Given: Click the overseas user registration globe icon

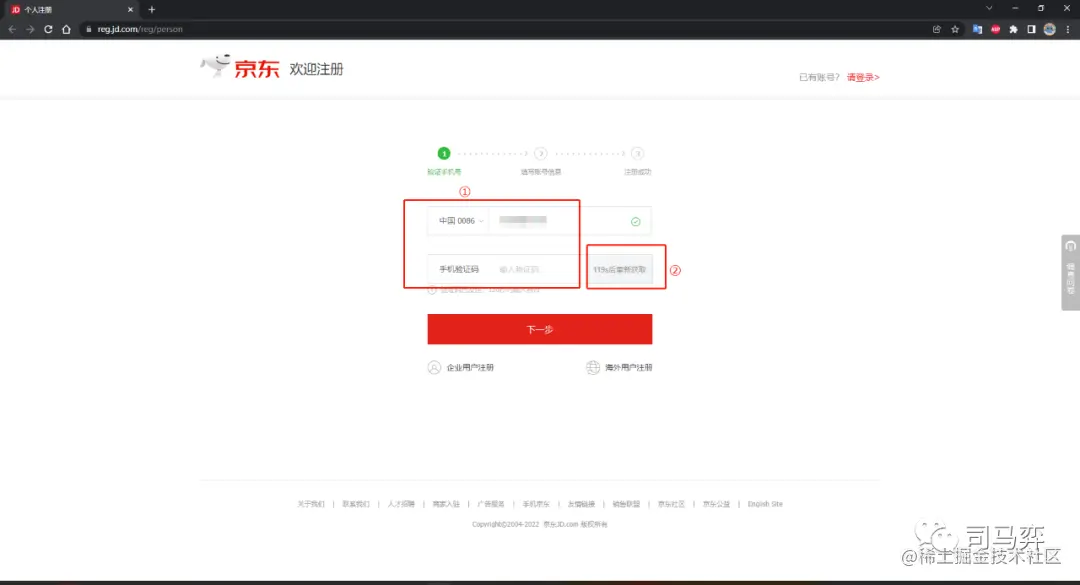Looking at the screenshot, I should click(x=593, y=367).
